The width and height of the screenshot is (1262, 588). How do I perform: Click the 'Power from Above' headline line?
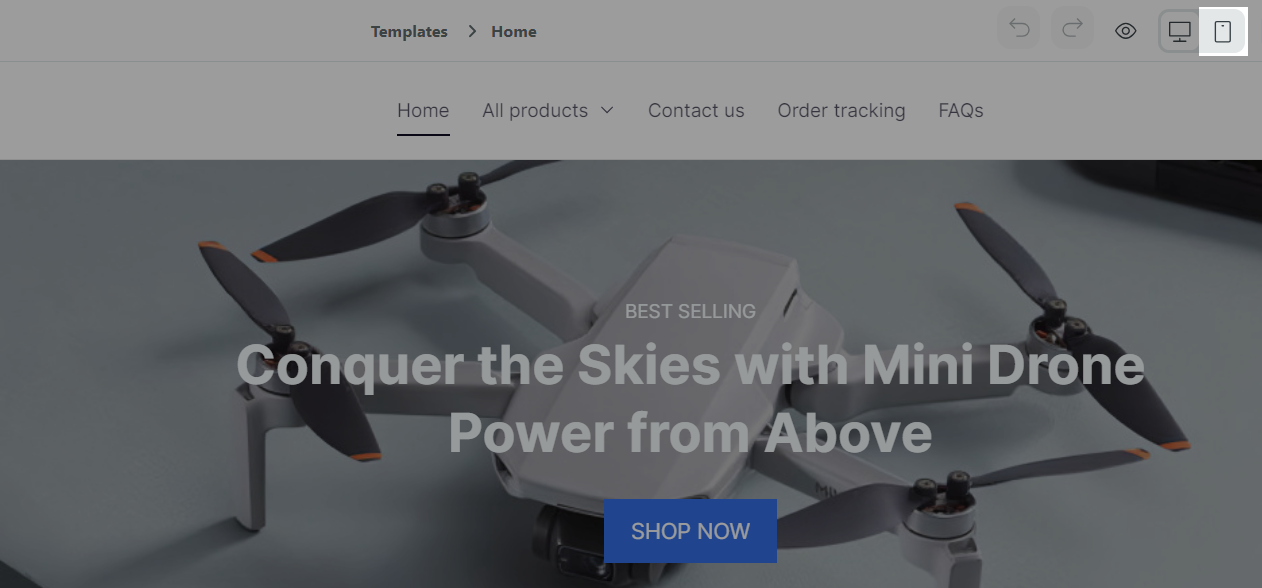[690, 433]
